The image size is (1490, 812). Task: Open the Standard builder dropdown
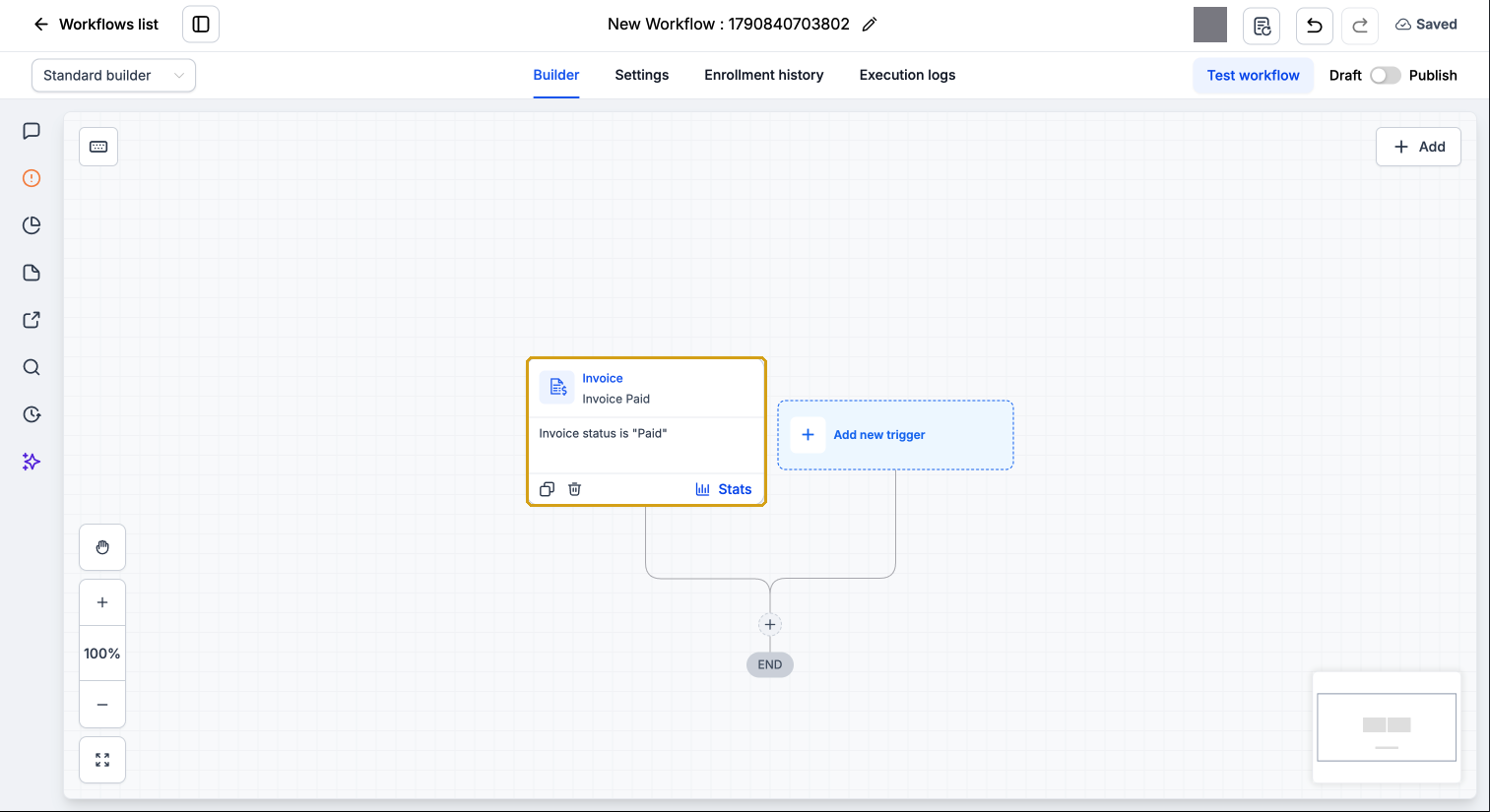[x=113, y=76]
